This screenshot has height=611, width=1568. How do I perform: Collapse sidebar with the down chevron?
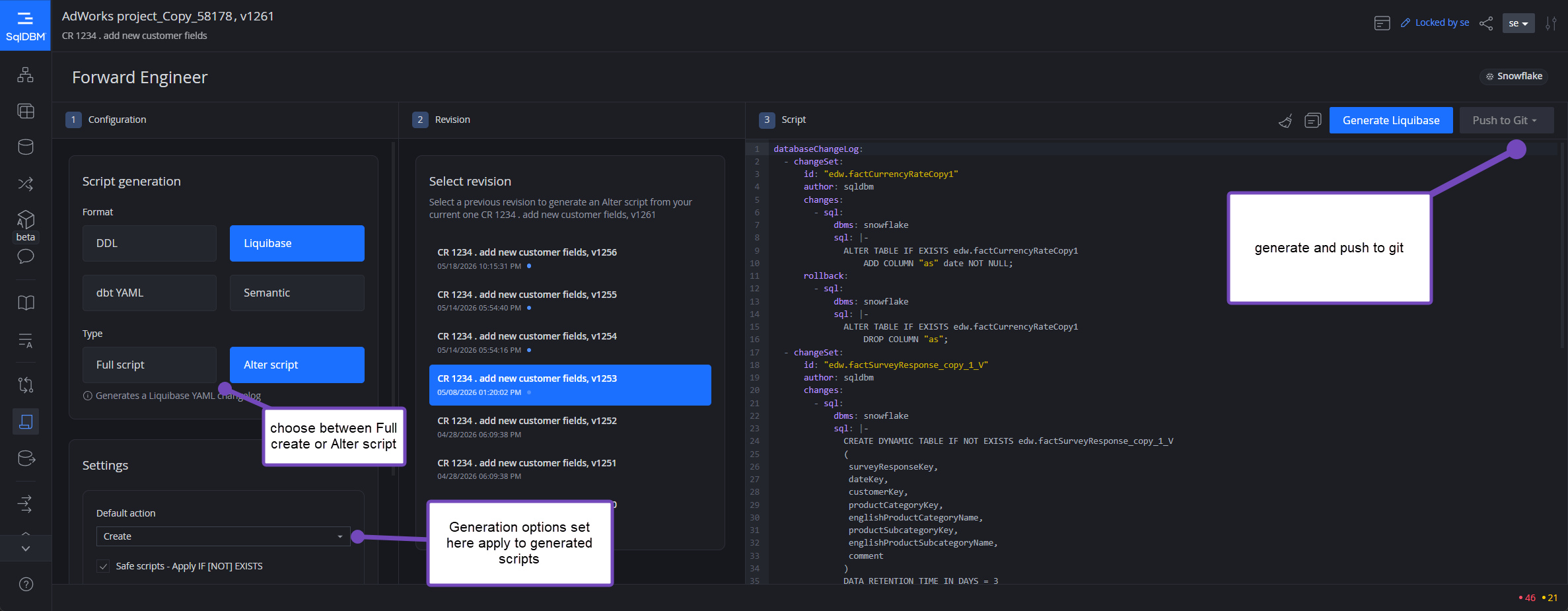click(25, 549)
